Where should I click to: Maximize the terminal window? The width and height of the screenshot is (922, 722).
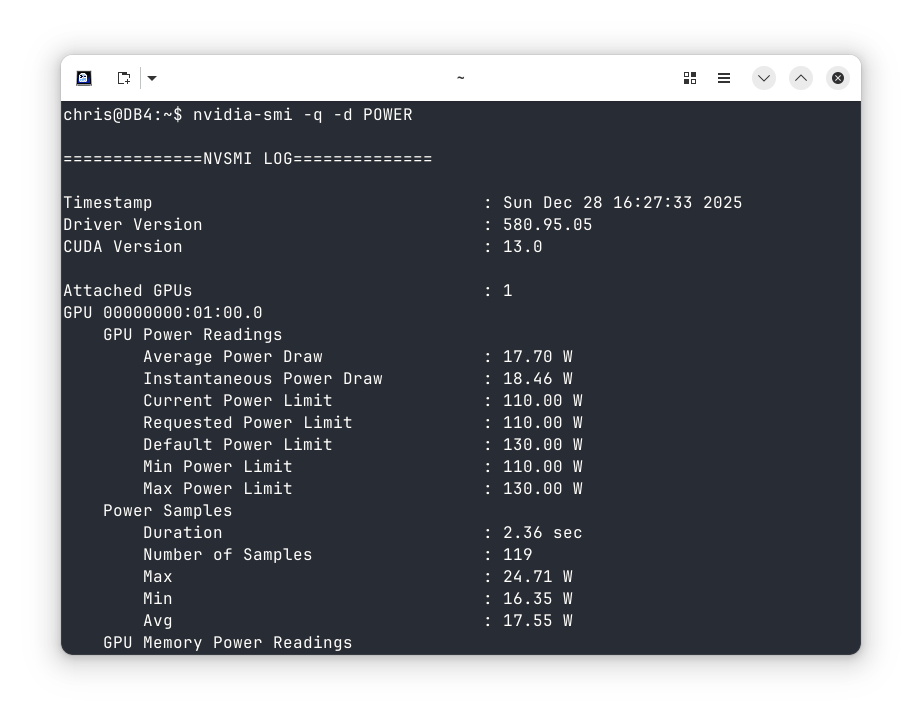pyautogui.click(x=801, y=78)
